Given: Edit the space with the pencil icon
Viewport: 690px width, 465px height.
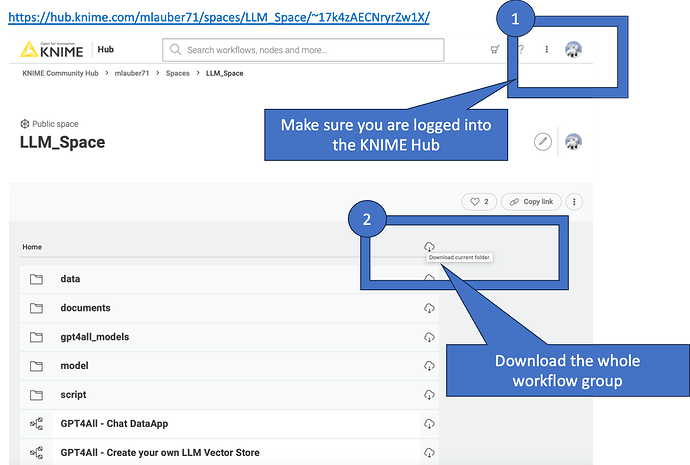Looking at the screenshot, I should (x=543, y=142).
